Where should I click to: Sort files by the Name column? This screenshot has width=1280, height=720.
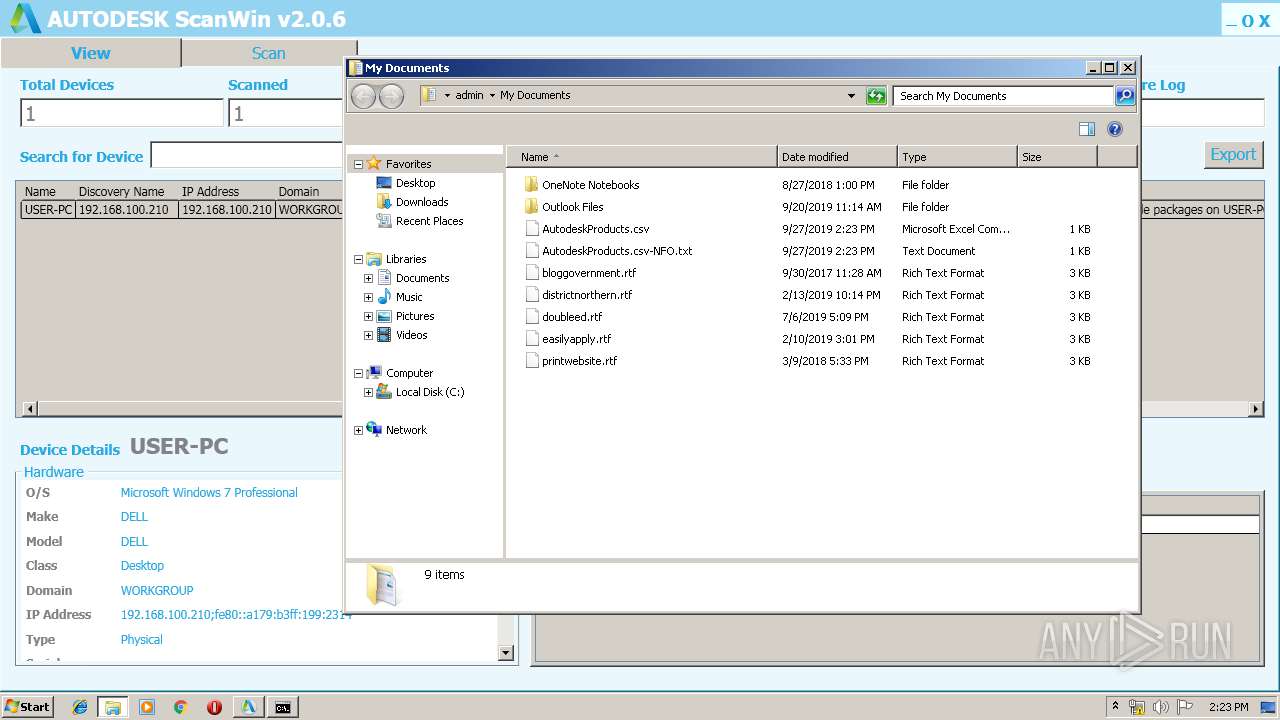[641, 157]
